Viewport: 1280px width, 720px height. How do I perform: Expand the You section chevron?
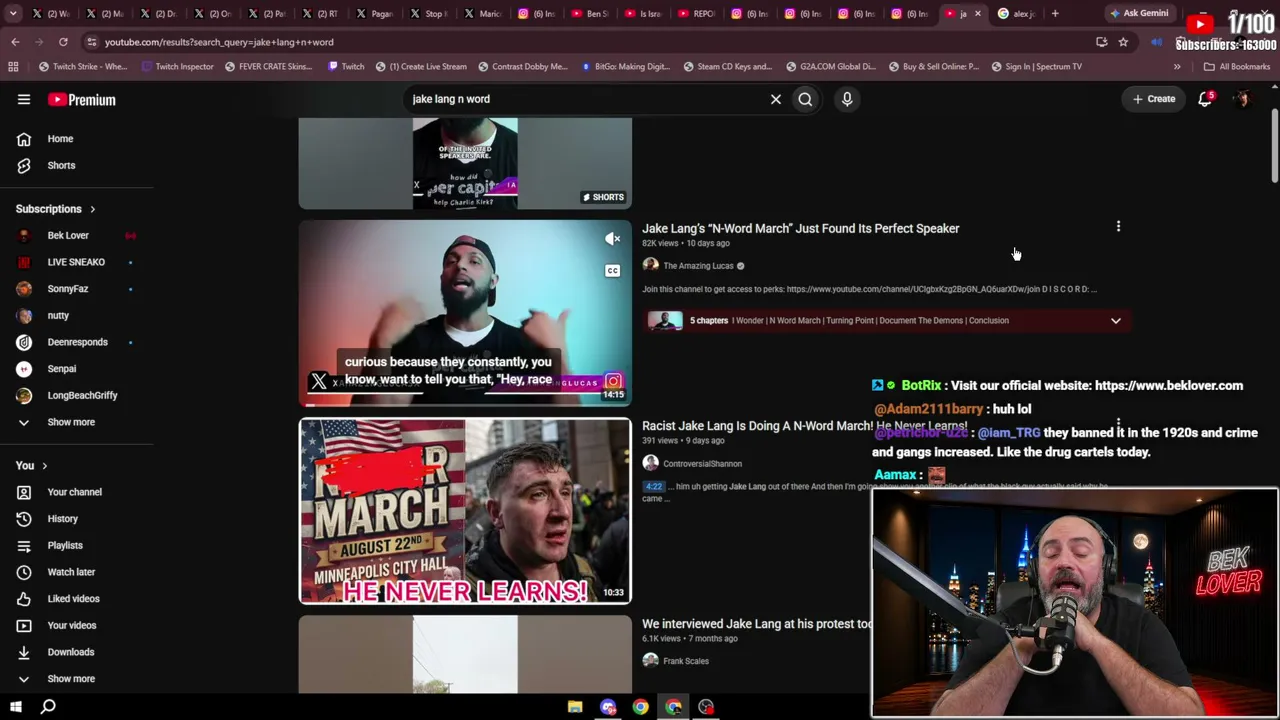coord(44,466)
